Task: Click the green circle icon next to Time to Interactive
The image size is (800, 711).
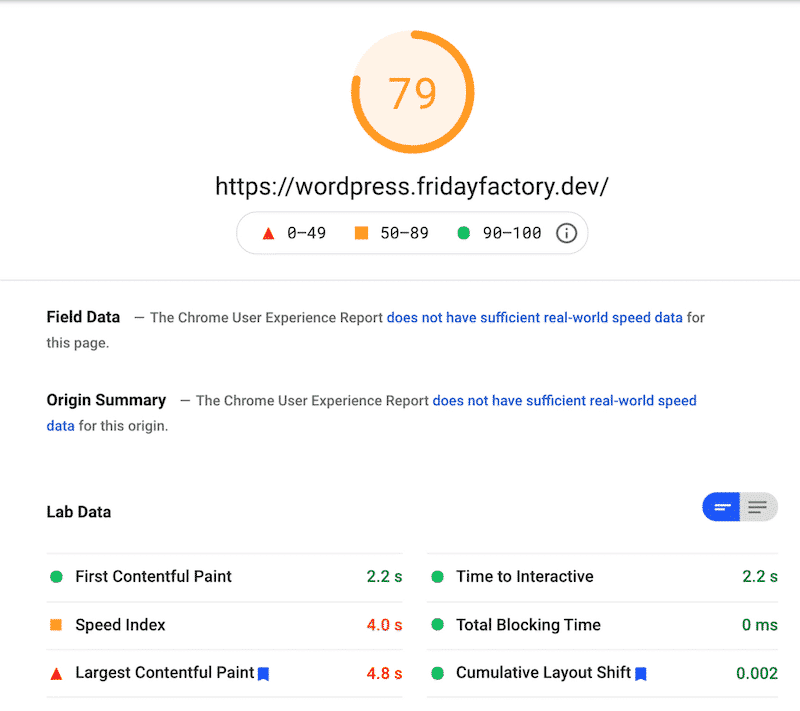Action: pyautogui.click(x=437, y=577)
